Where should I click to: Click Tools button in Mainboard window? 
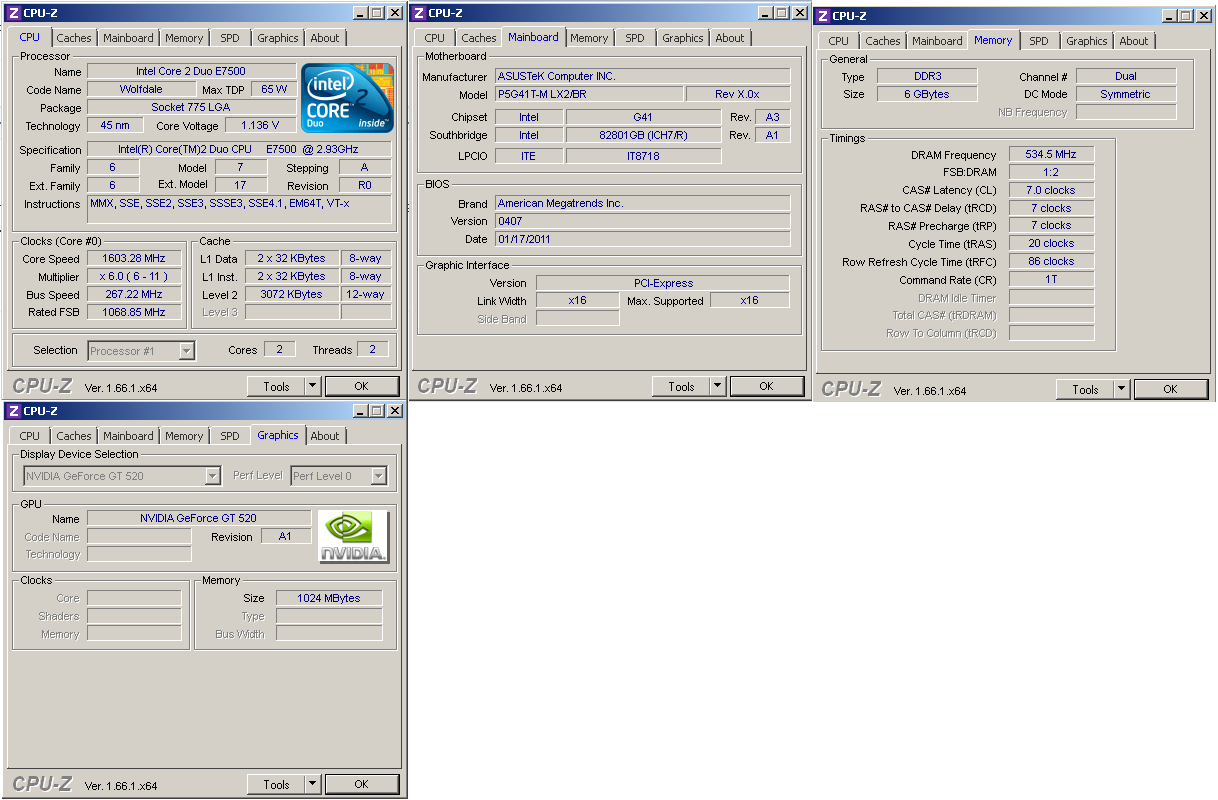pos(681,386)
